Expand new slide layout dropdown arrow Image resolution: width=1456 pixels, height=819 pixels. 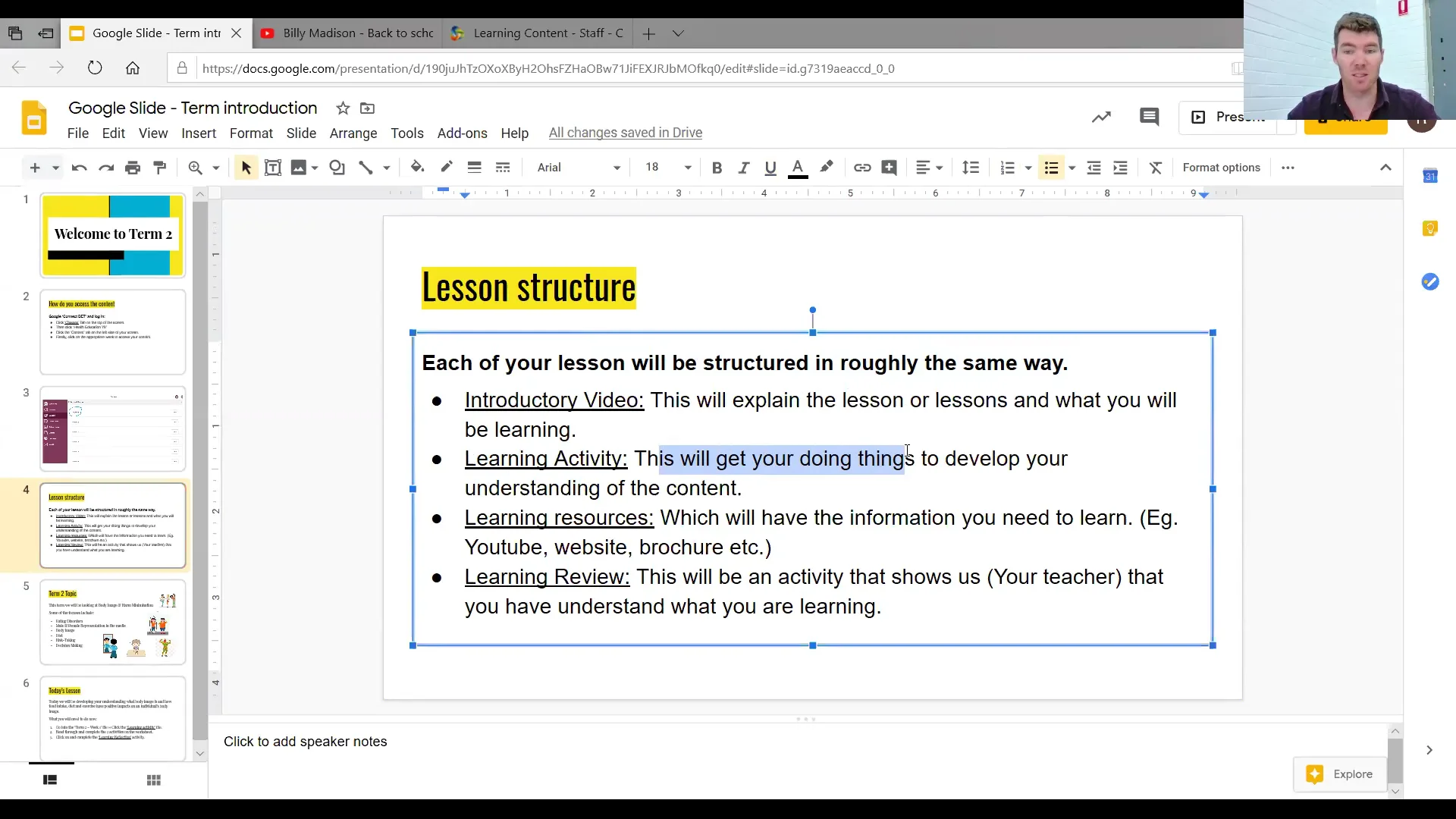(55, 168)
